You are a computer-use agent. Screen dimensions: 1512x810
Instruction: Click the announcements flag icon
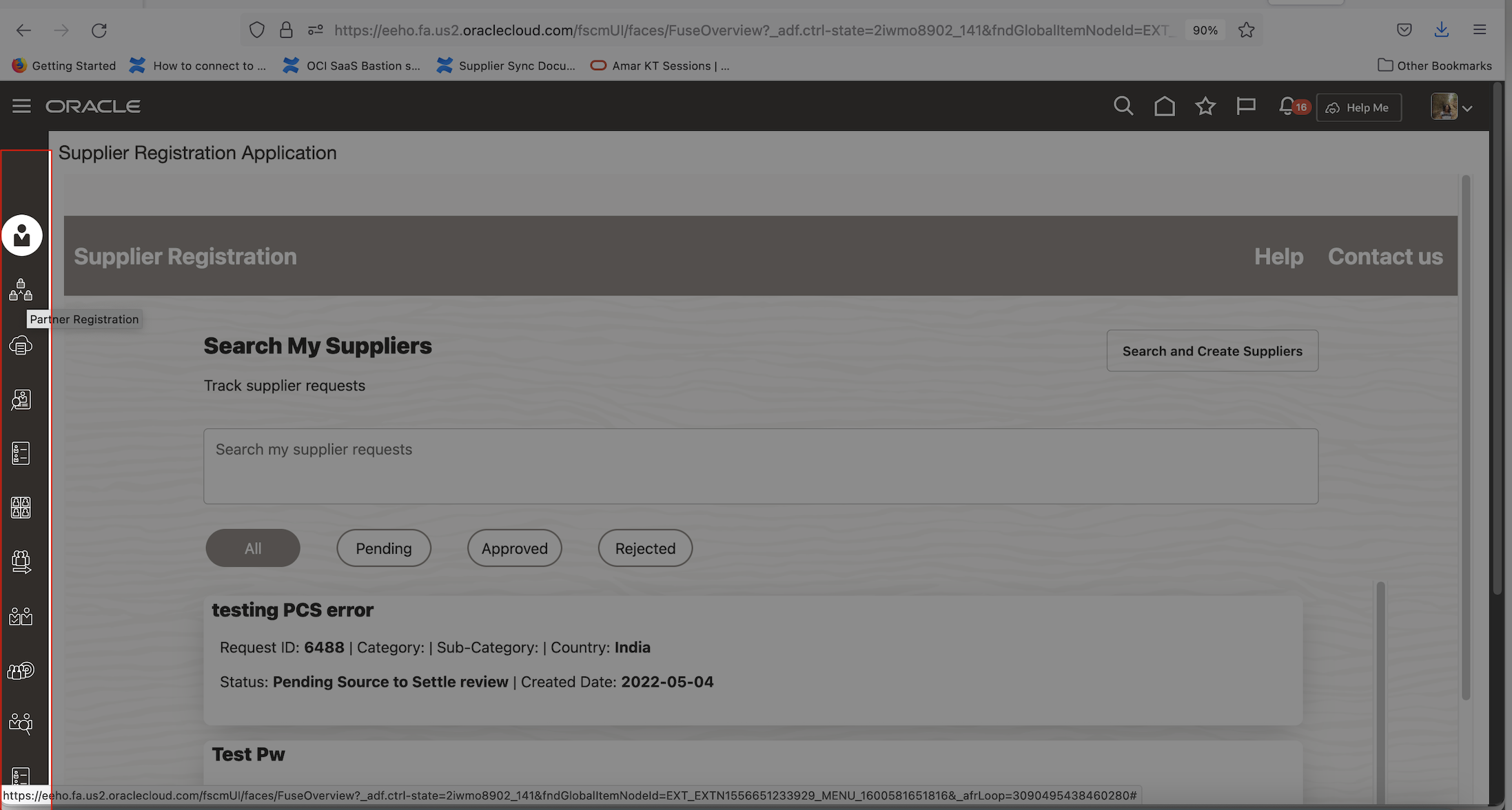tap(1247, 106)
